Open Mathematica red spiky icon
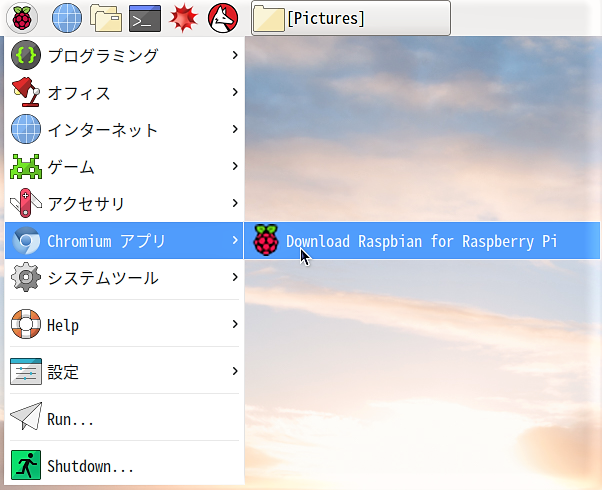This screenshot has width=602, height=490. tap(184, 18)
